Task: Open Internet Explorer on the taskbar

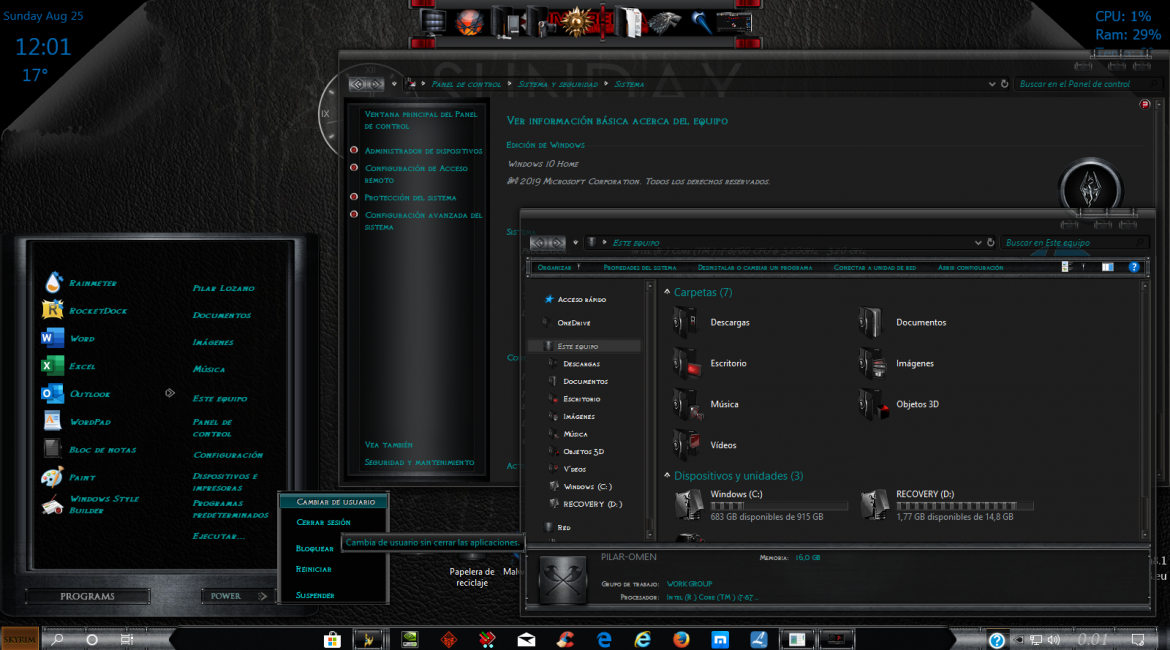Action: click(x=642, y=640)
